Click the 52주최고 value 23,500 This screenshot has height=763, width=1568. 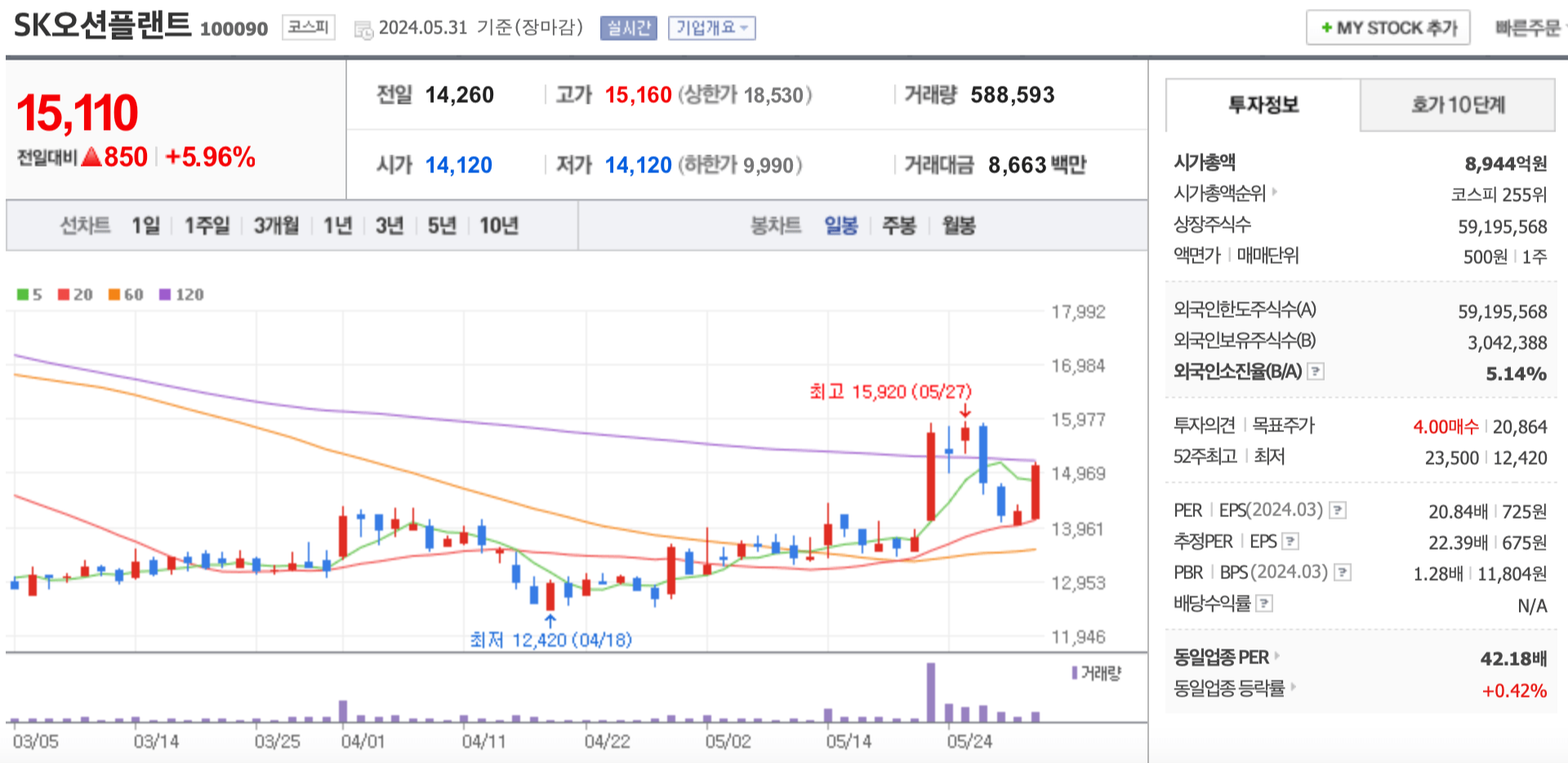point(1452,457)
